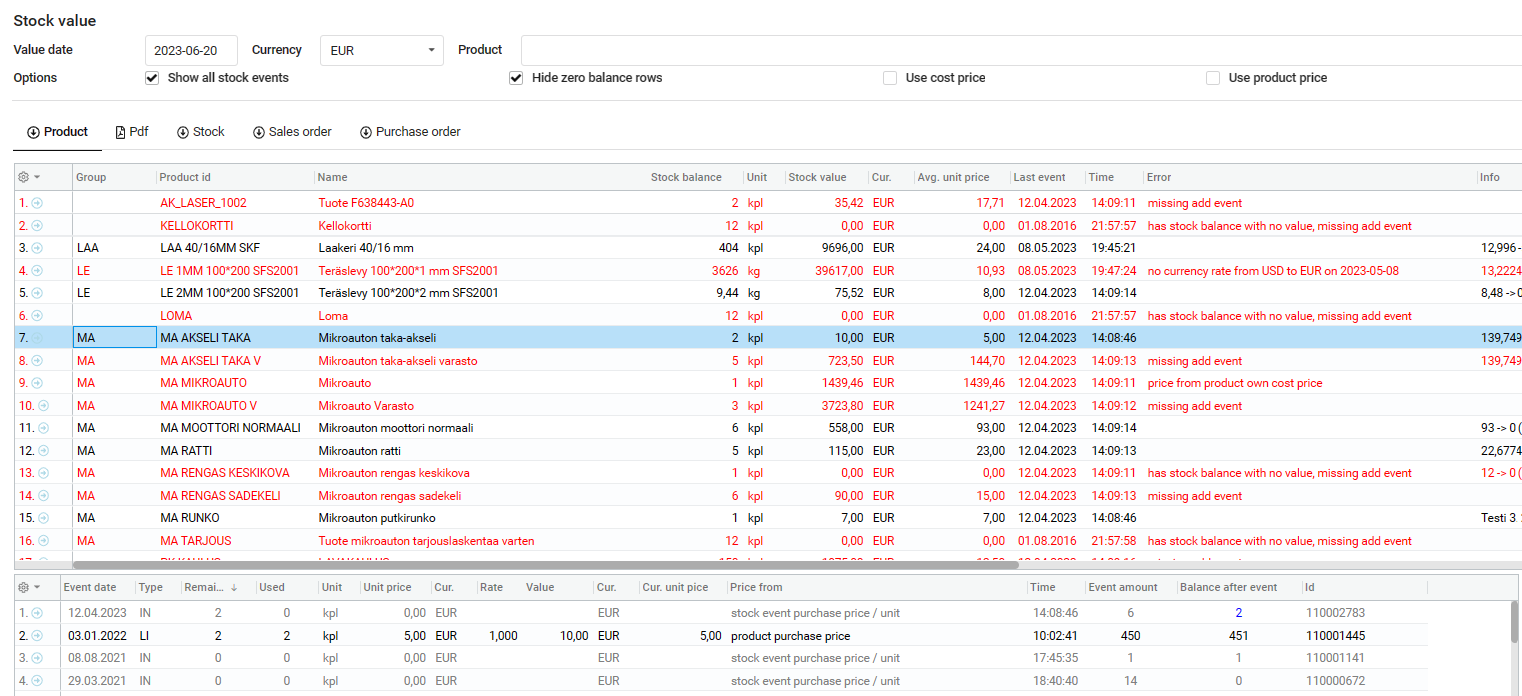Click the Value date input field

click(191, 50)
